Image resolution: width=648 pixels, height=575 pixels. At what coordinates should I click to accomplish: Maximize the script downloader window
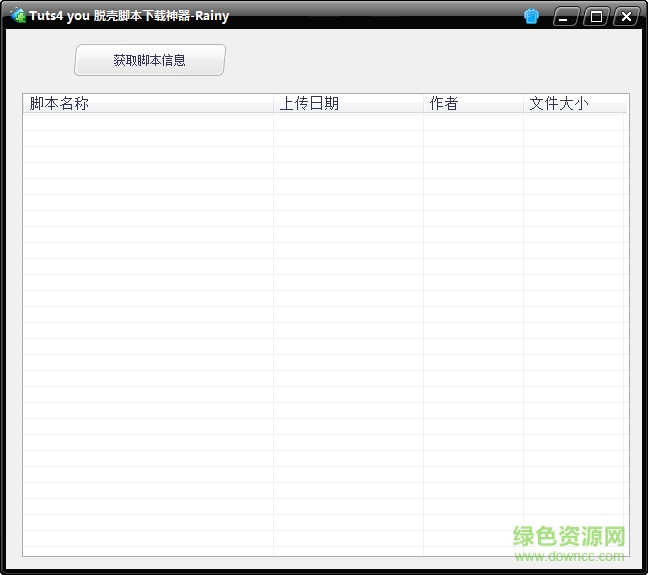click(x=596, y=16)
